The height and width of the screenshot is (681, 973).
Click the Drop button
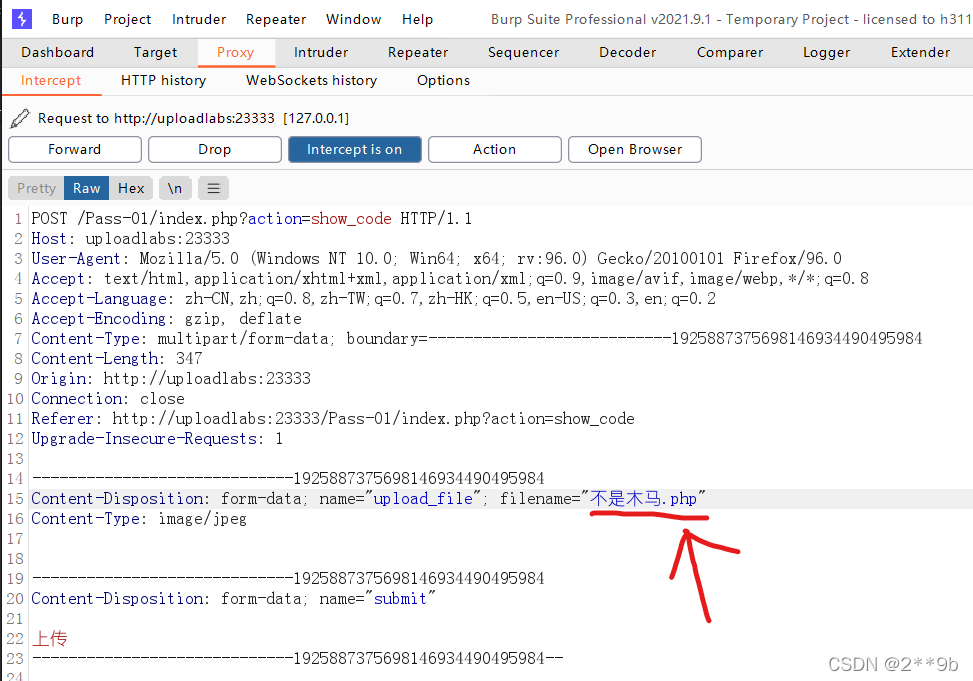point(215,150)
